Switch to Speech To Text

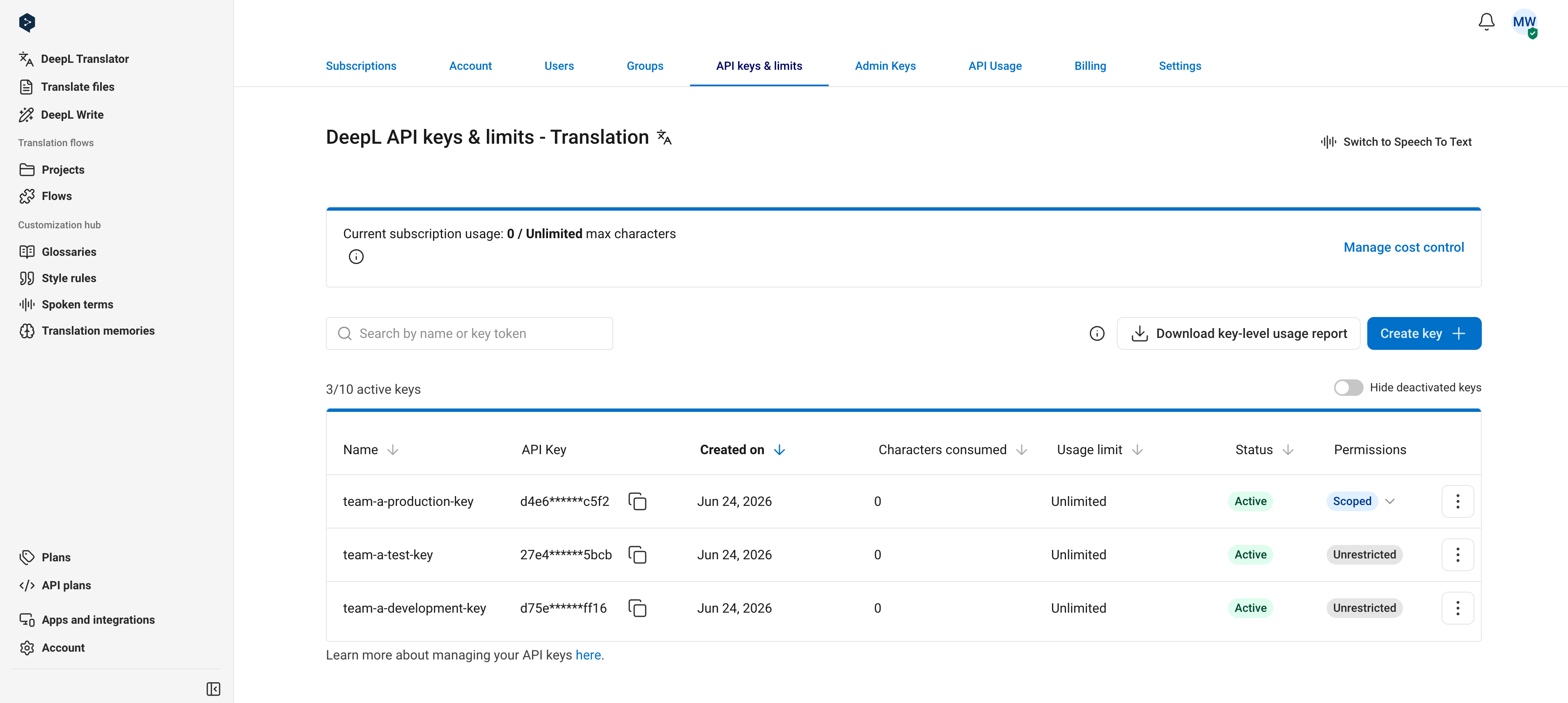(x=1396, y=142)
